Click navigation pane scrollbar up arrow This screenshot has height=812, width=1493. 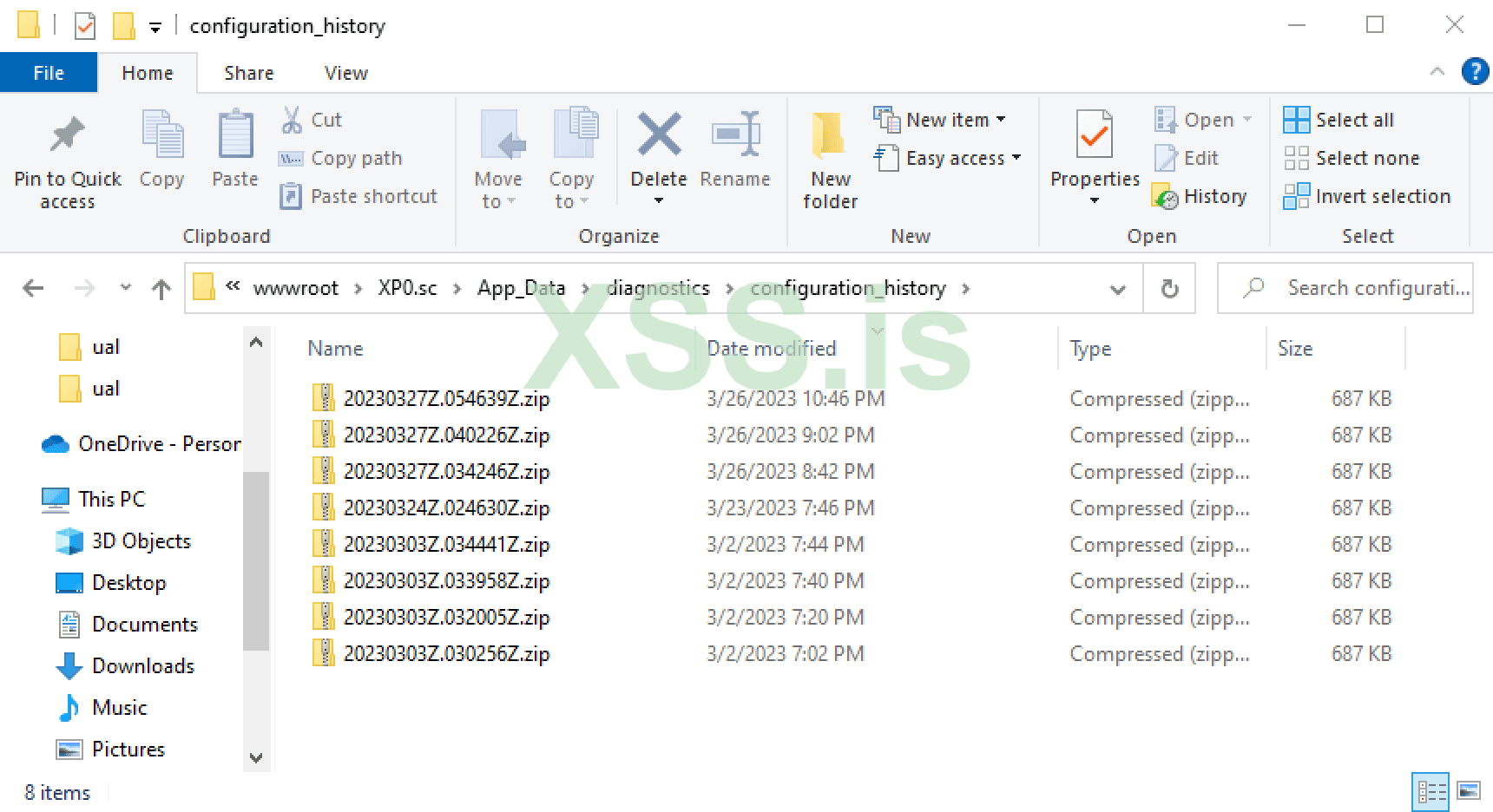256,343
